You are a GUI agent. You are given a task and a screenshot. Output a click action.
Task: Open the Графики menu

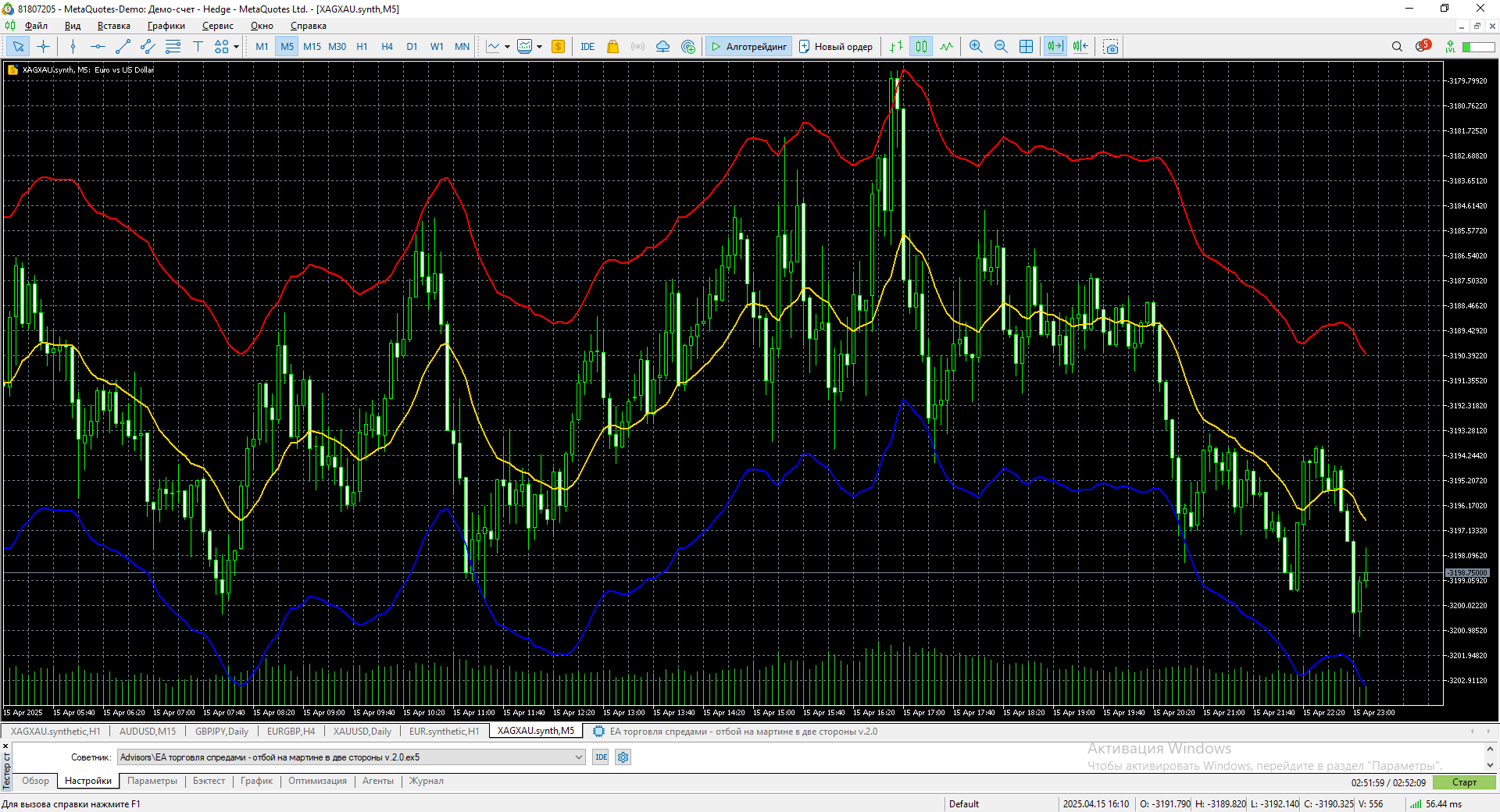(x=166, y=26)
